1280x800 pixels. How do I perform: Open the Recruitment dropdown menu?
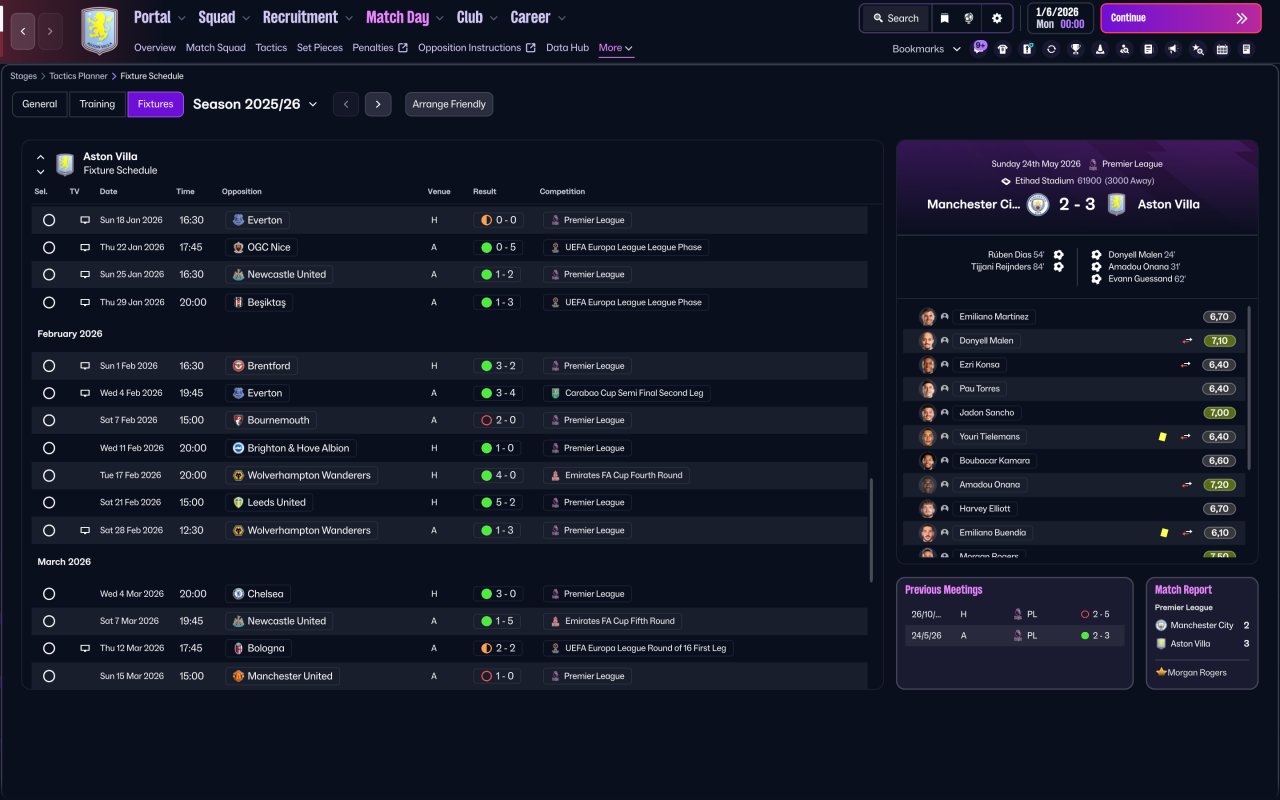click(x=308, y=18)
